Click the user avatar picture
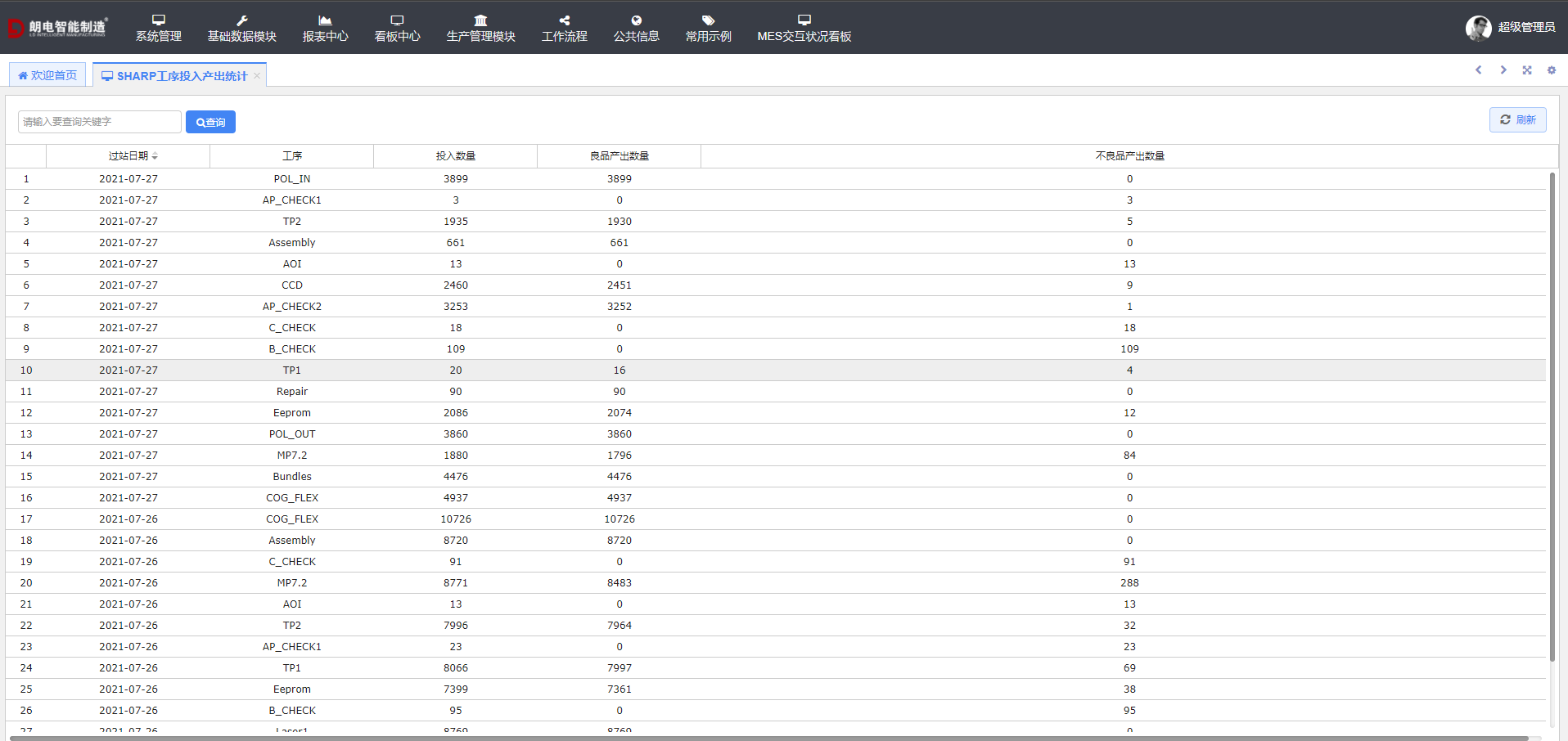The image size is (1568, 741). coord(1478,28)
